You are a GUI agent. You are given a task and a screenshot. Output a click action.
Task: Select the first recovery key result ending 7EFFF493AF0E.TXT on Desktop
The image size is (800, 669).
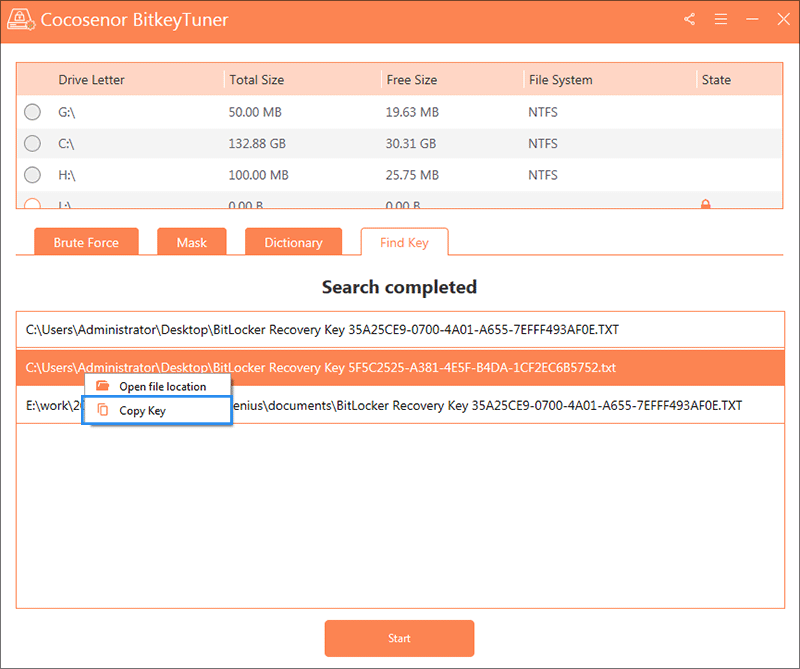[x=401, y=330]
